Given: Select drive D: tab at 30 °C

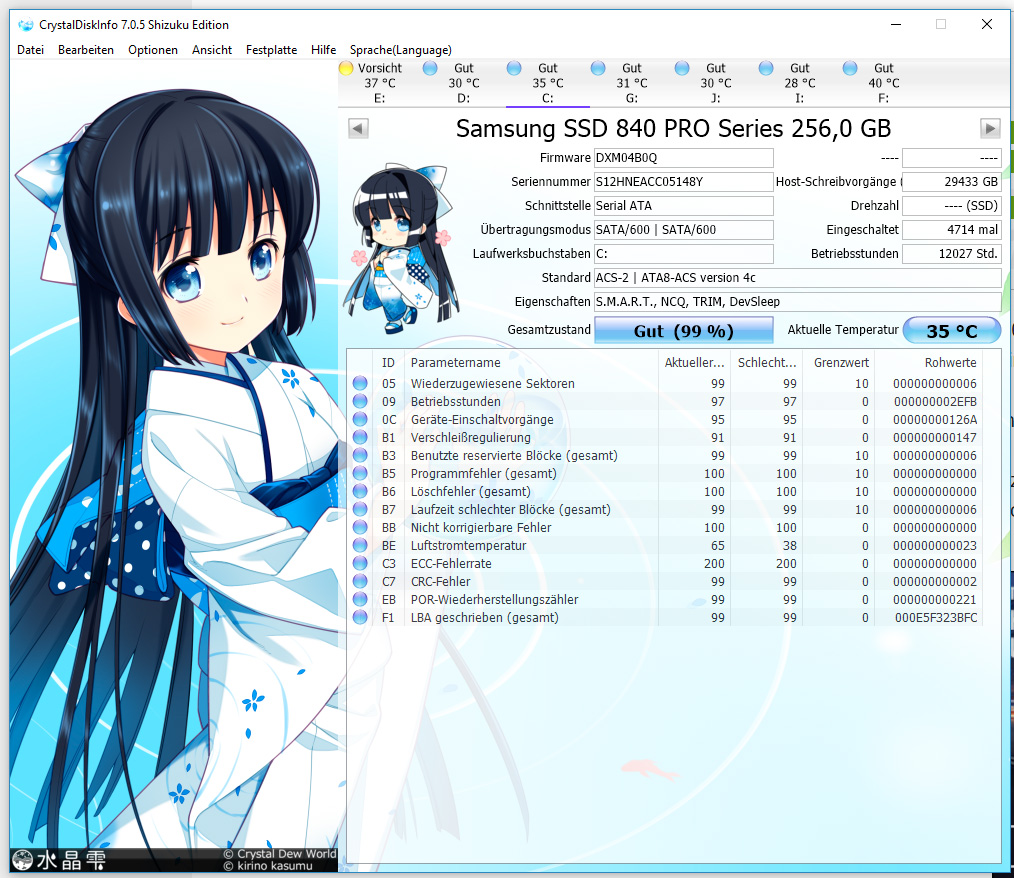Looking at the screenshot, I should pos(464,83).
